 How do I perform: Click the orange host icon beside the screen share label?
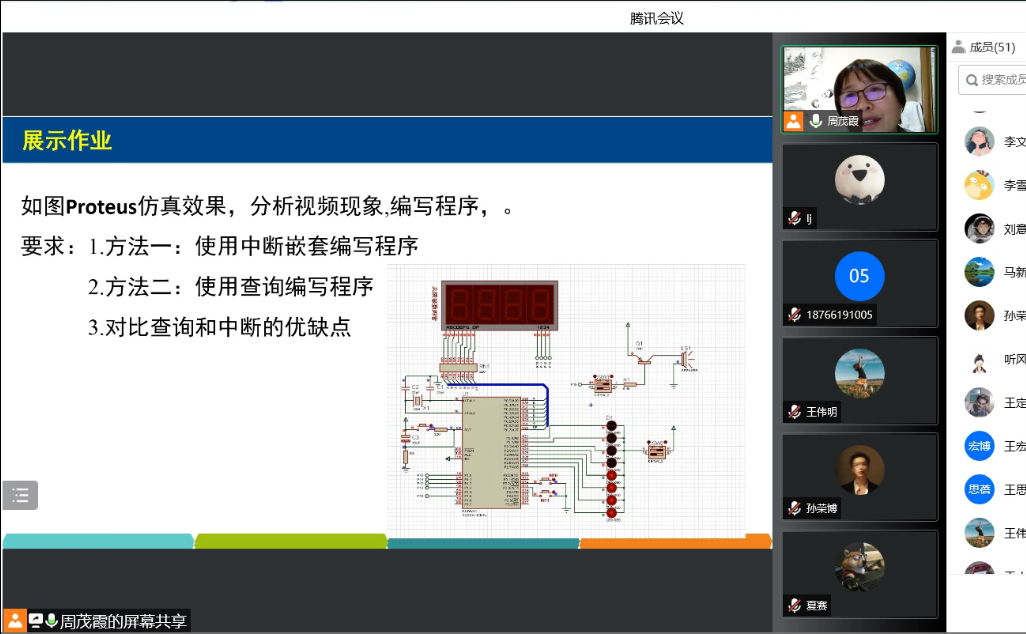(14, 621)
